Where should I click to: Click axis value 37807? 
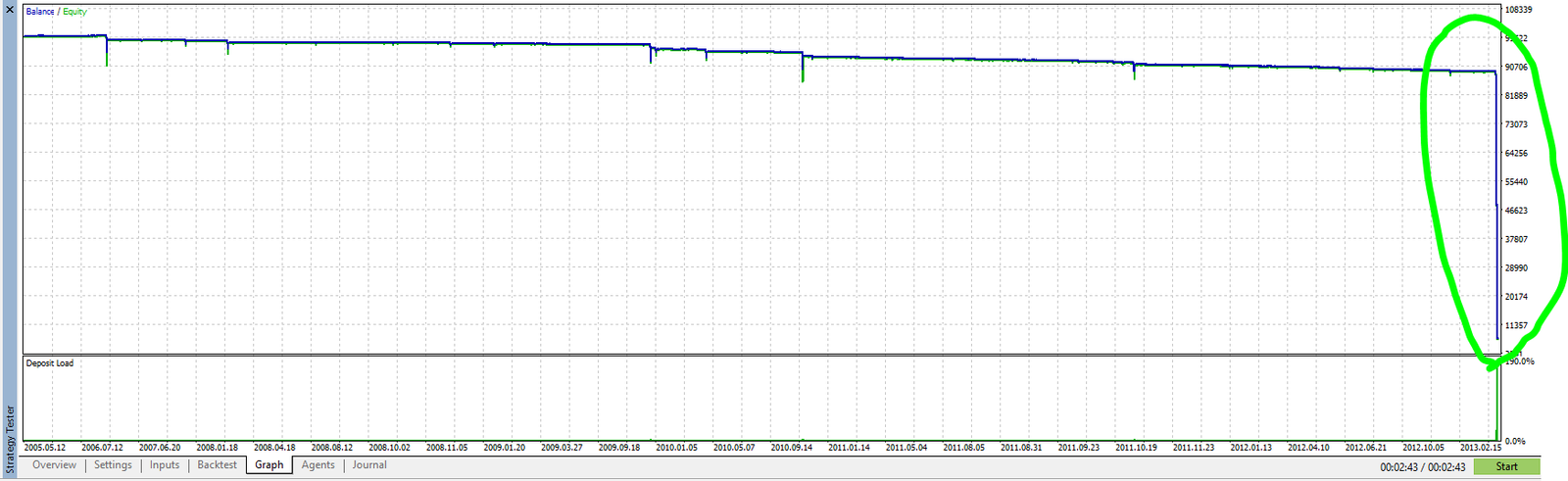click(x=1516, y=239)
